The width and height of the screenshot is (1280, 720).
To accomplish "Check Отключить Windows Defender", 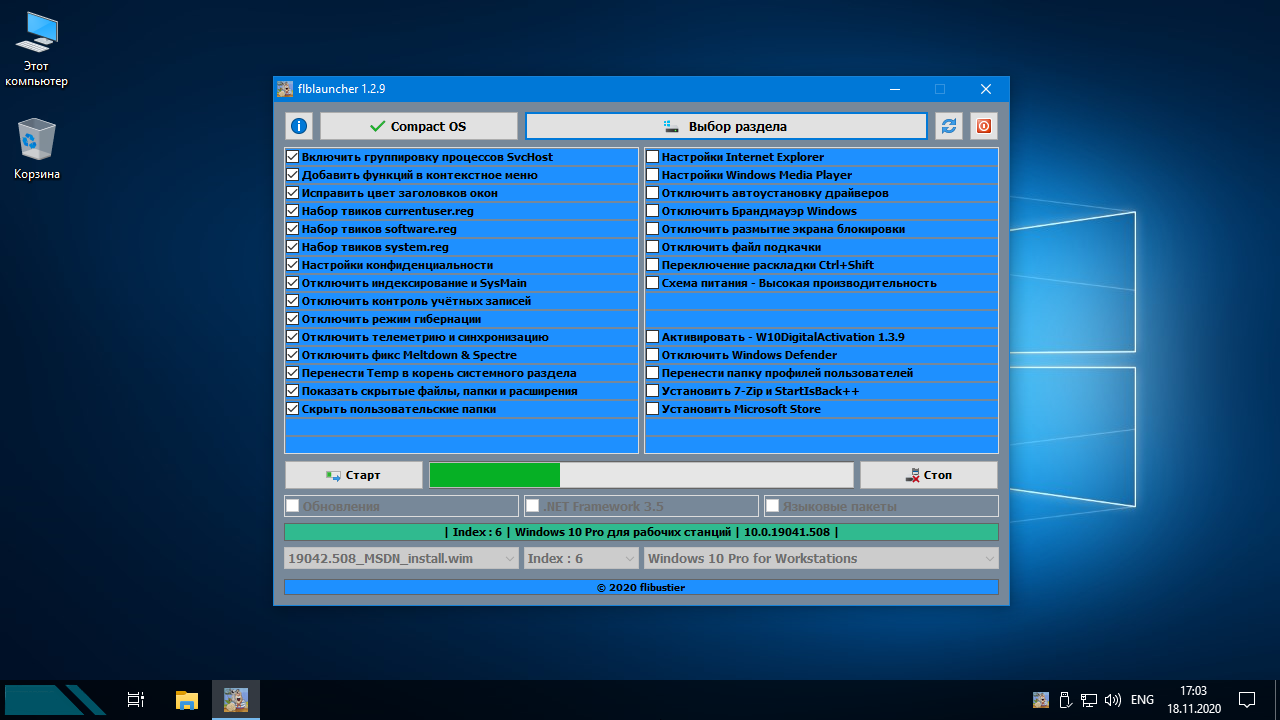I will [x=653, y=355].
